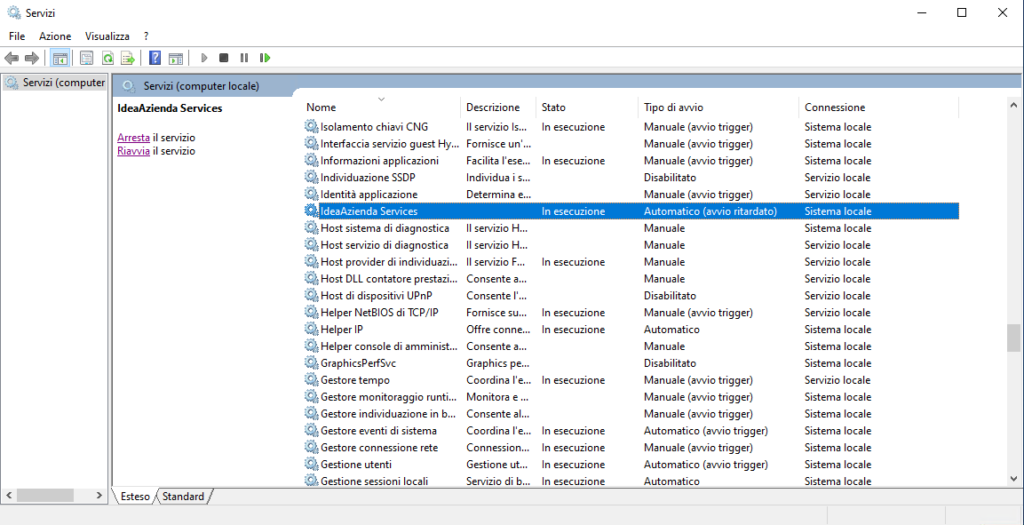Click gear icon of IdeaAzienda Services row
1024x525 pixels.
312,211
